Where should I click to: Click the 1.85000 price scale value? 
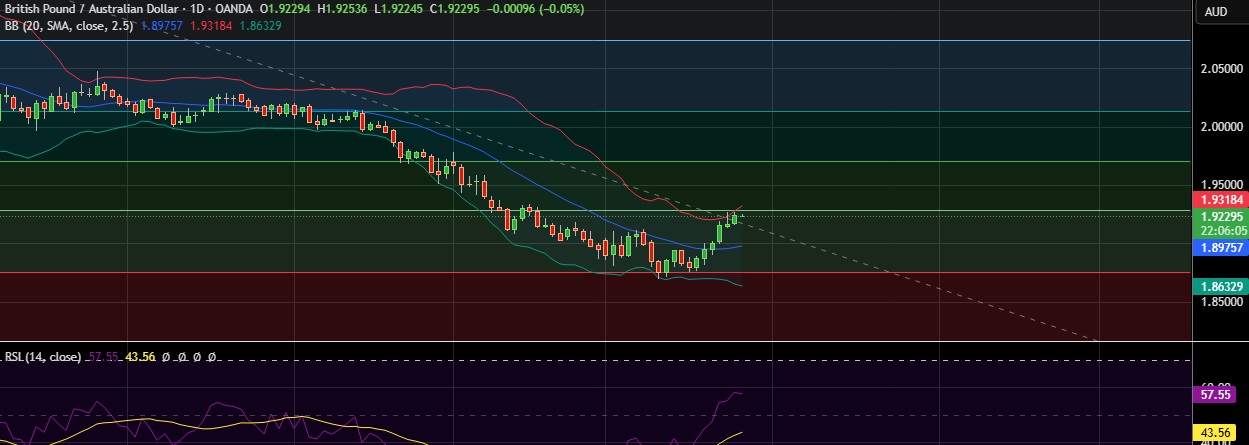coord(1221,302)
